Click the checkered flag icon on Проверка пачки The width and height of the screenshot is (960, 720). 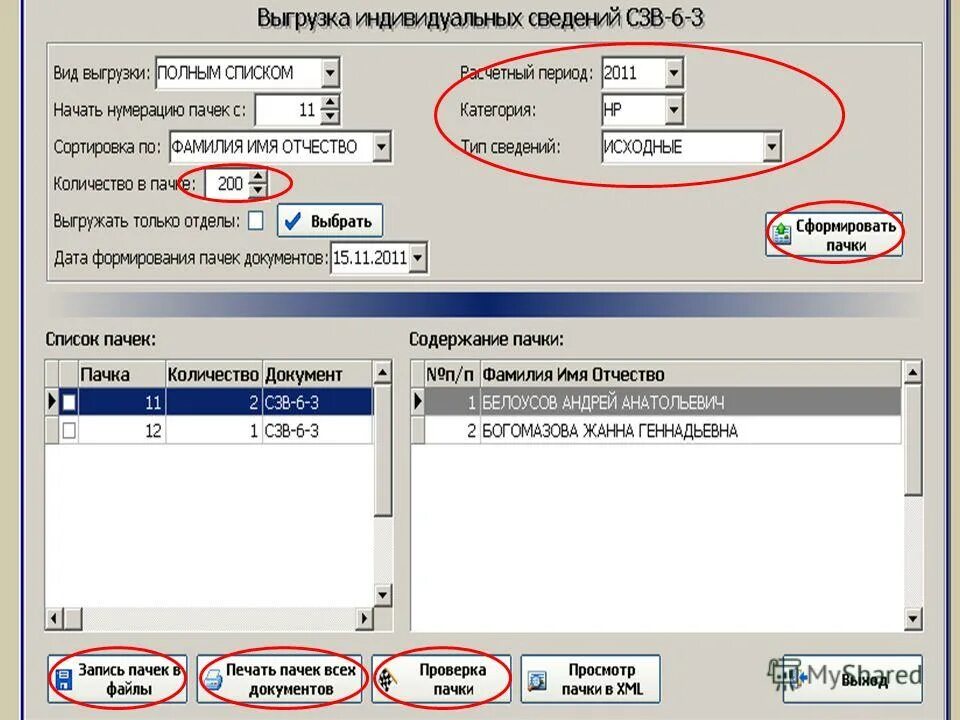(x=389, y=680)
